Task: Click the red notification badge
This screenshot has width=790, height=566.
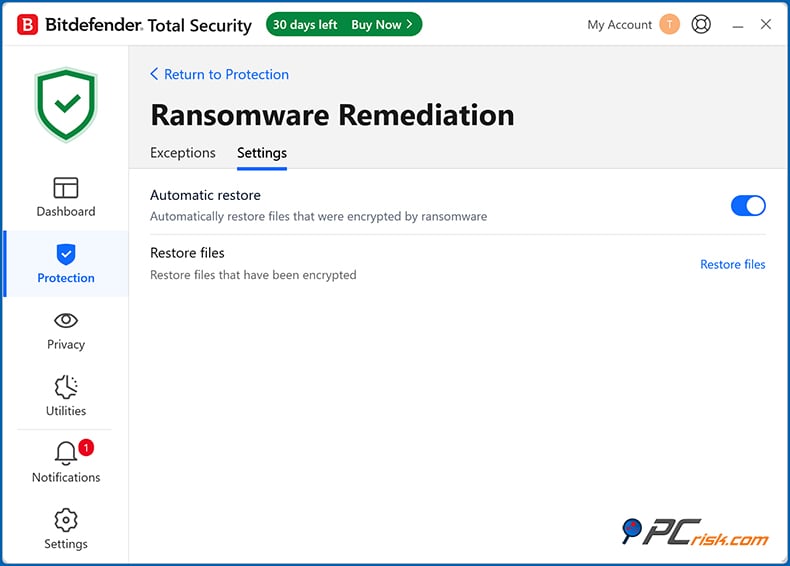Action: point(86,447)
